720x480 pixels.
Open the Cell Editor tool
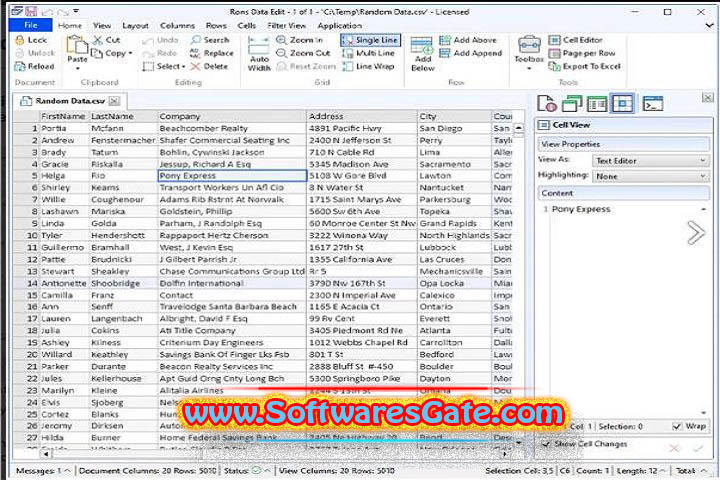576,40
